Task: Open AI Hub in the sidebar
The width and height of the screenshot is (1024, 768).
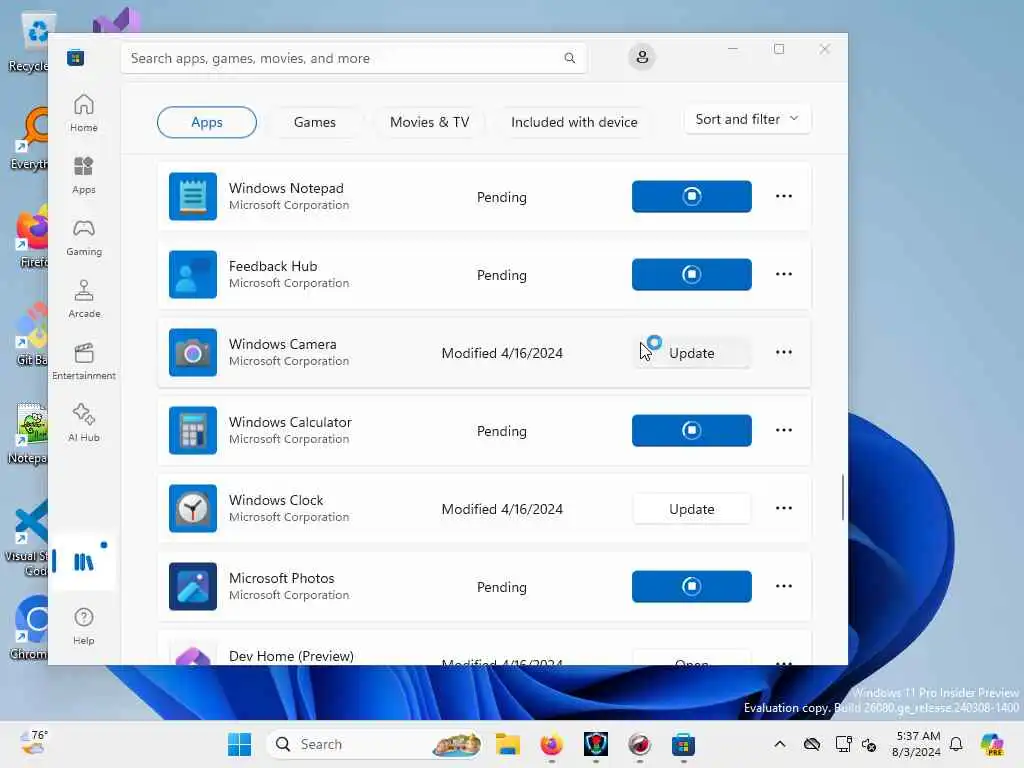Action: (84, 423)
